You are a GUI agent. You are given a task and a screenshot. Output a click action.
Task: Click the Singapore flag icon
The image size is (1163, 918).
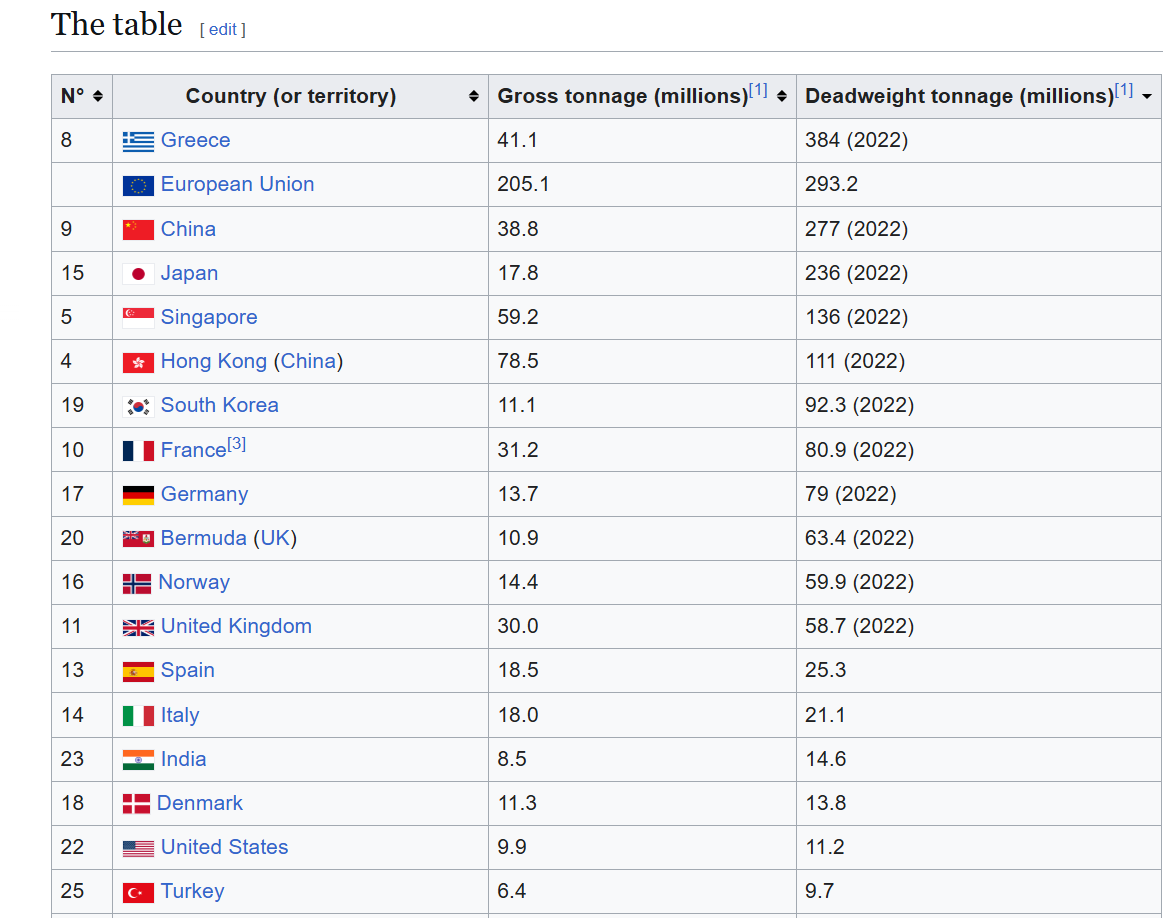(138, 318)
